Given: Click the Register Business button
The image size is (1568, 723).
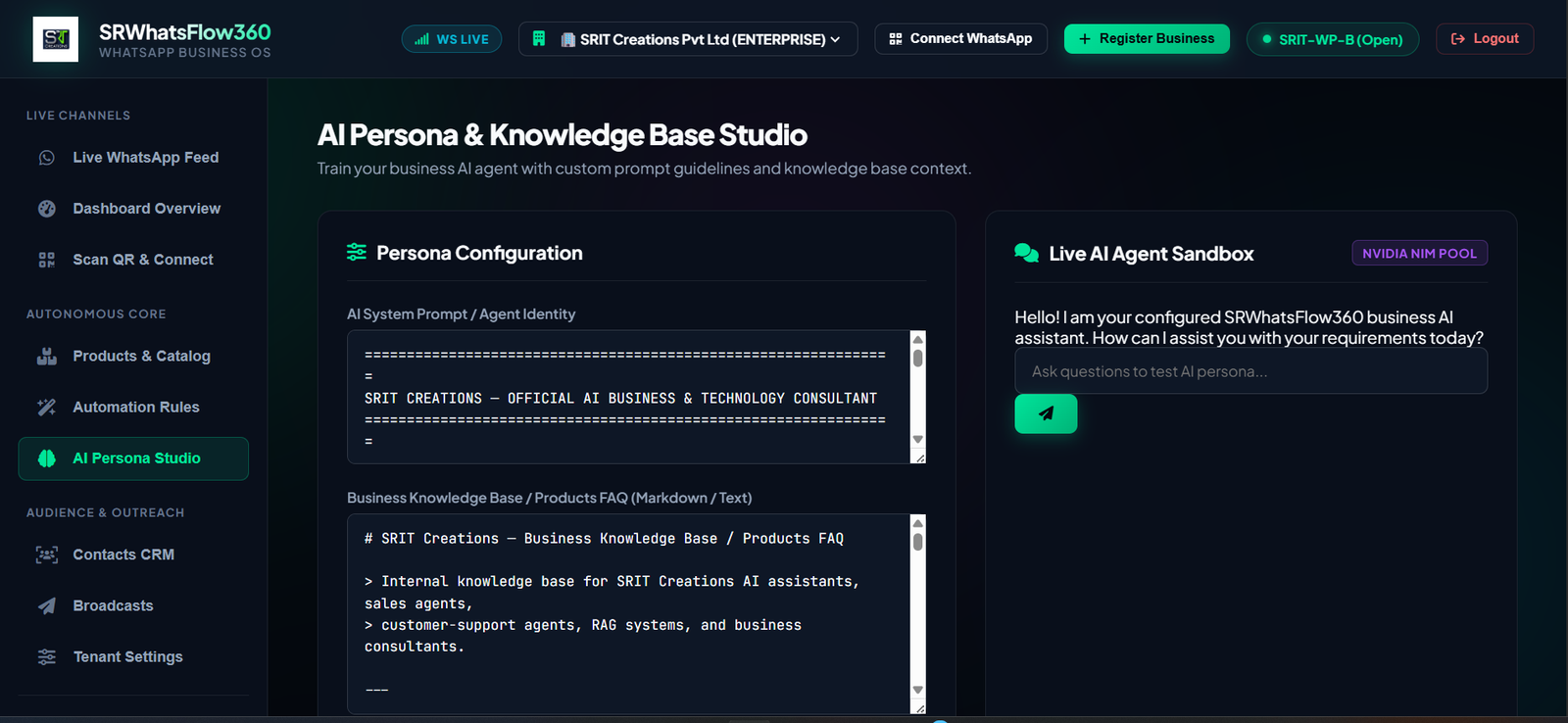Looking at the screenshot, I should [1147, 39].
